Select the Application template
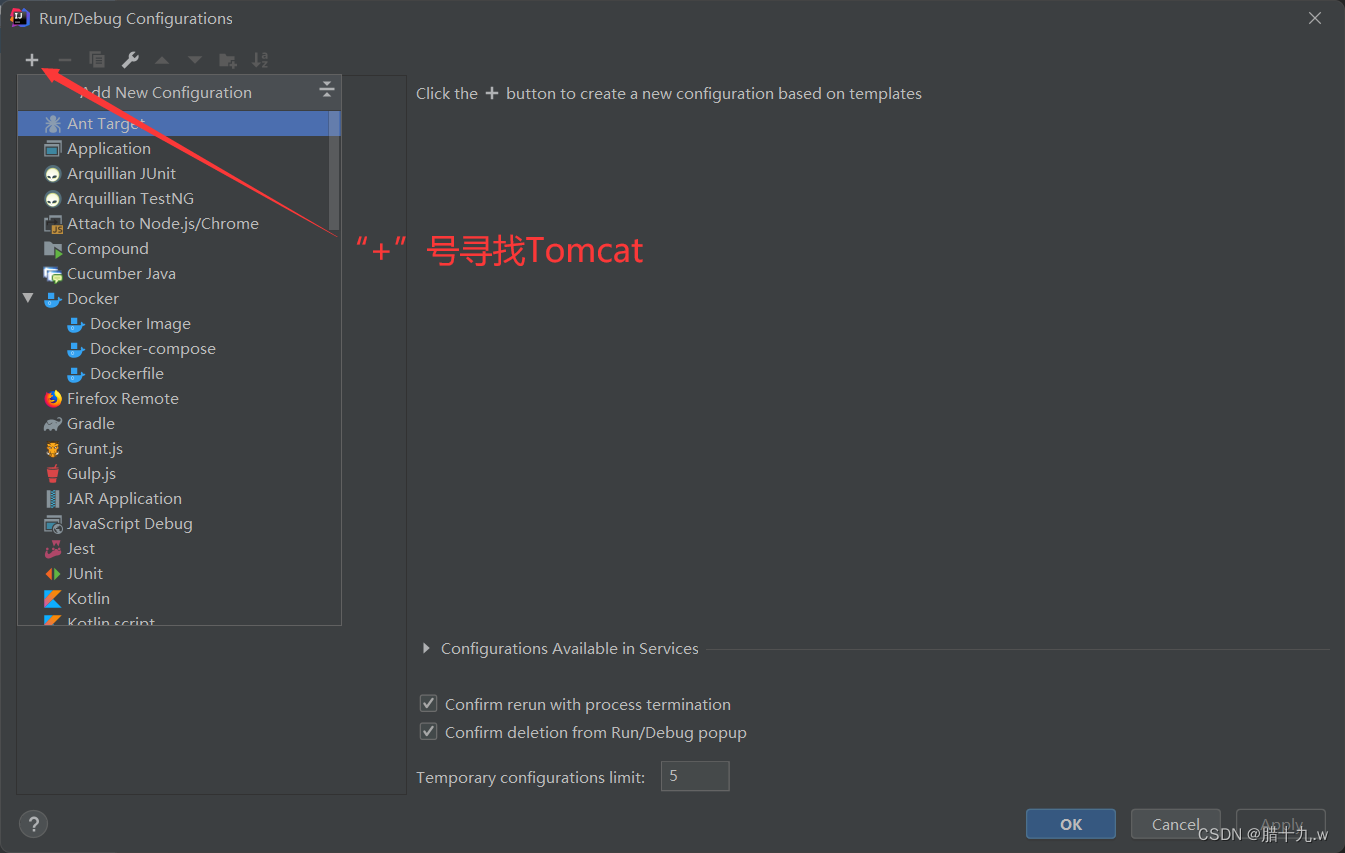 point(108,148)
